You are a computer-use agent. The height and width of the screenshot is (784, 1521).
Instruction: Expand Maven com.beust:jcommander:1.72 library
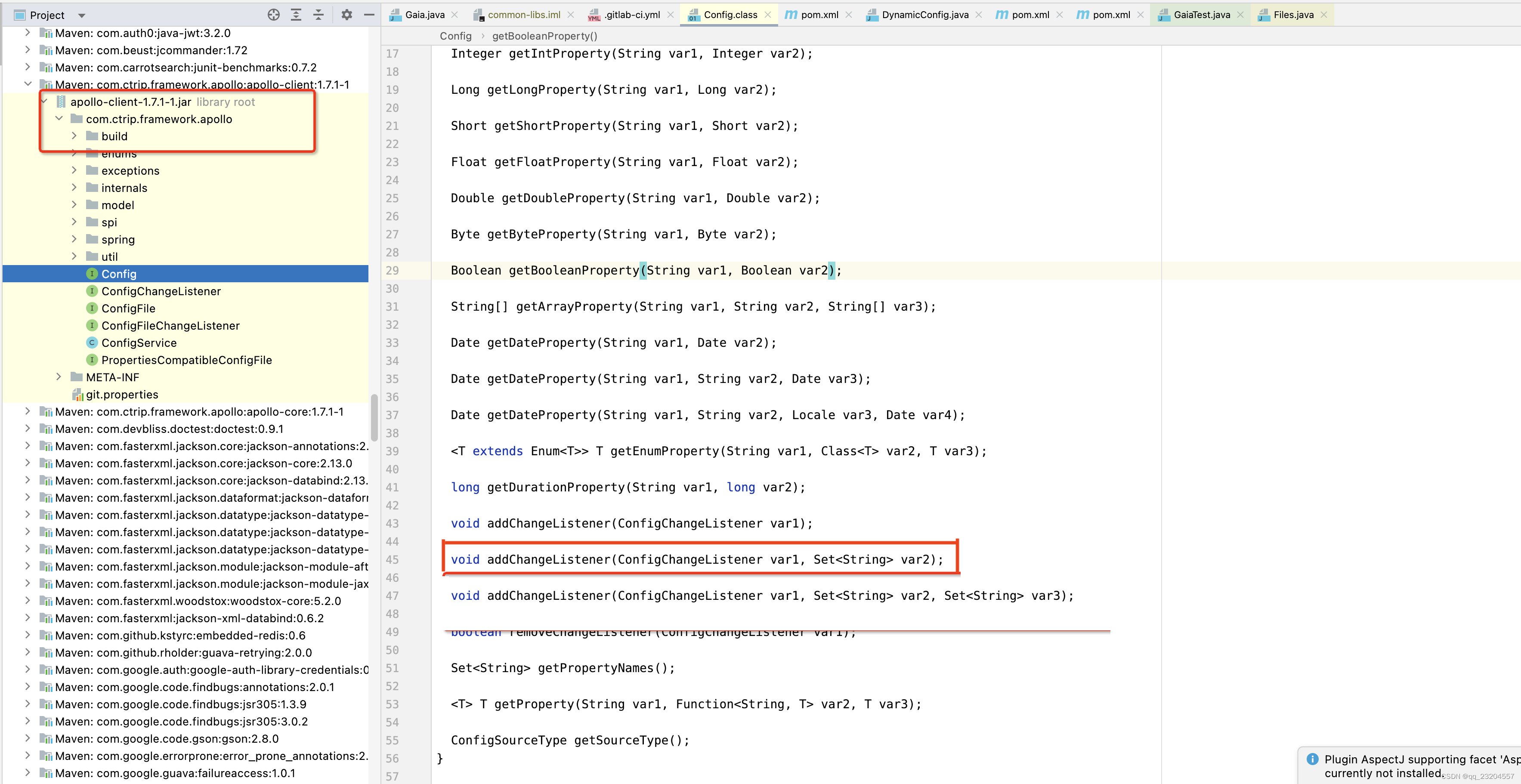pos(28,50)
